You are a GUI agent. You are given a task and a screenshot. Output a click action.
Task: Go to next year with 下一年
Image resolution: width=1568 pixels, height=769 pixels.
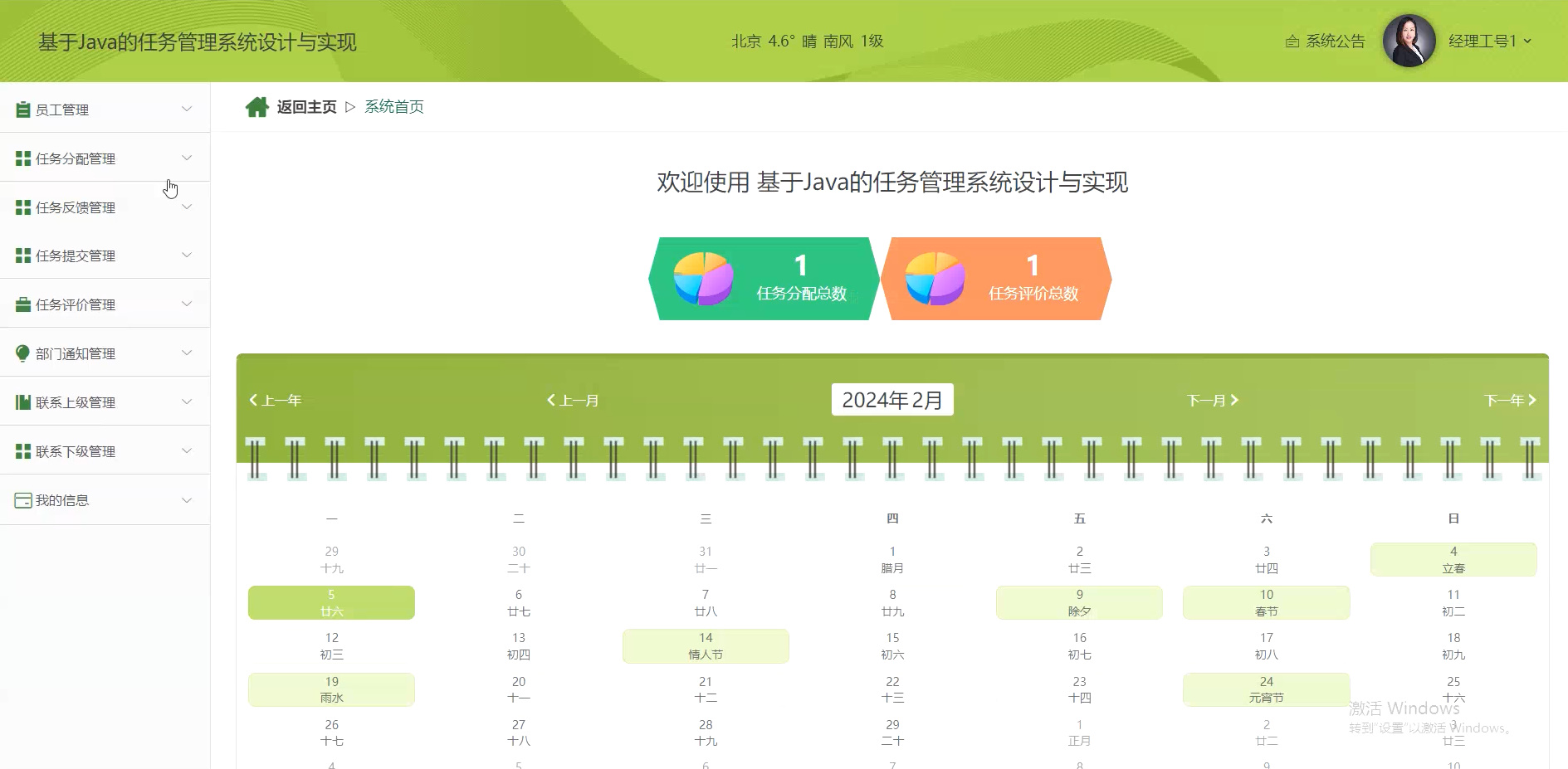pyautogui.click(x=1510, y=401)
